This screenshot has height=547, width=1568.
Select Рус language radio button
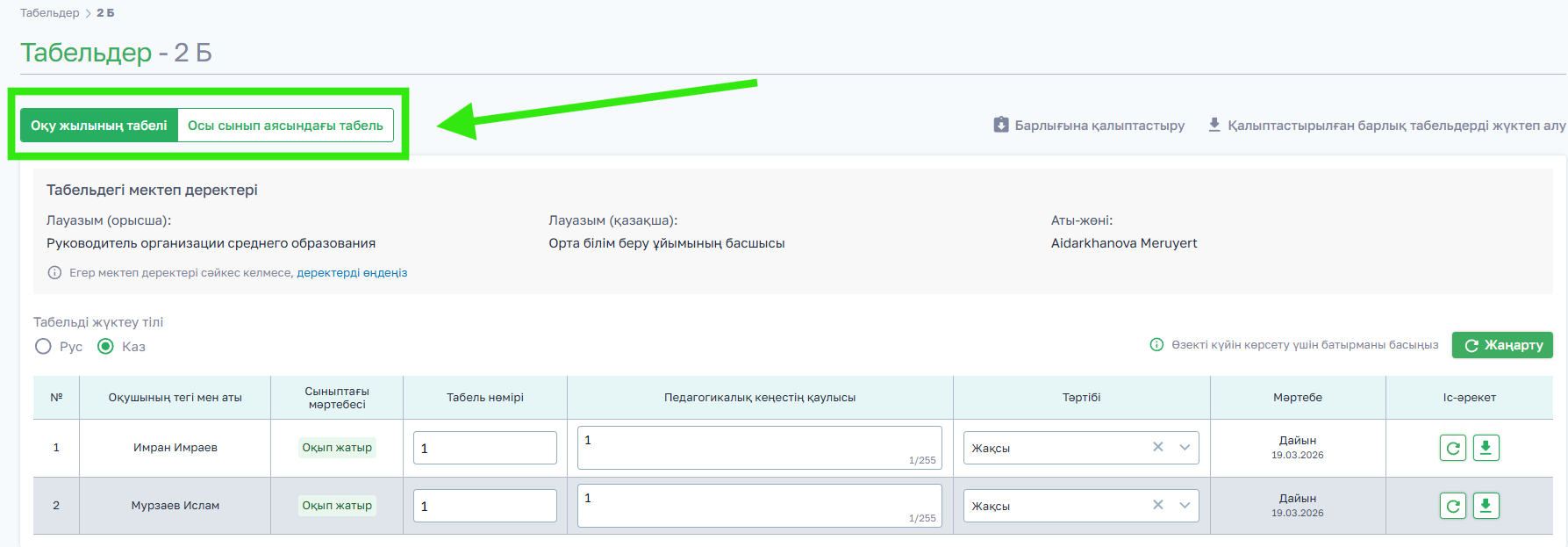(x=43, y=347)
